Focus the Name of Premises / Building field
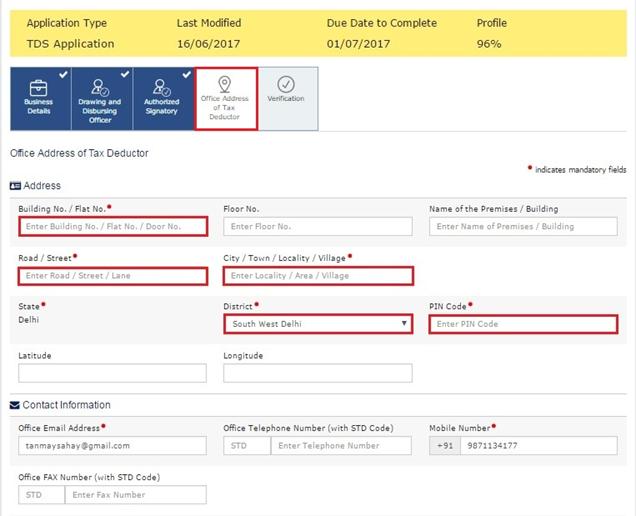 point(523,226)
